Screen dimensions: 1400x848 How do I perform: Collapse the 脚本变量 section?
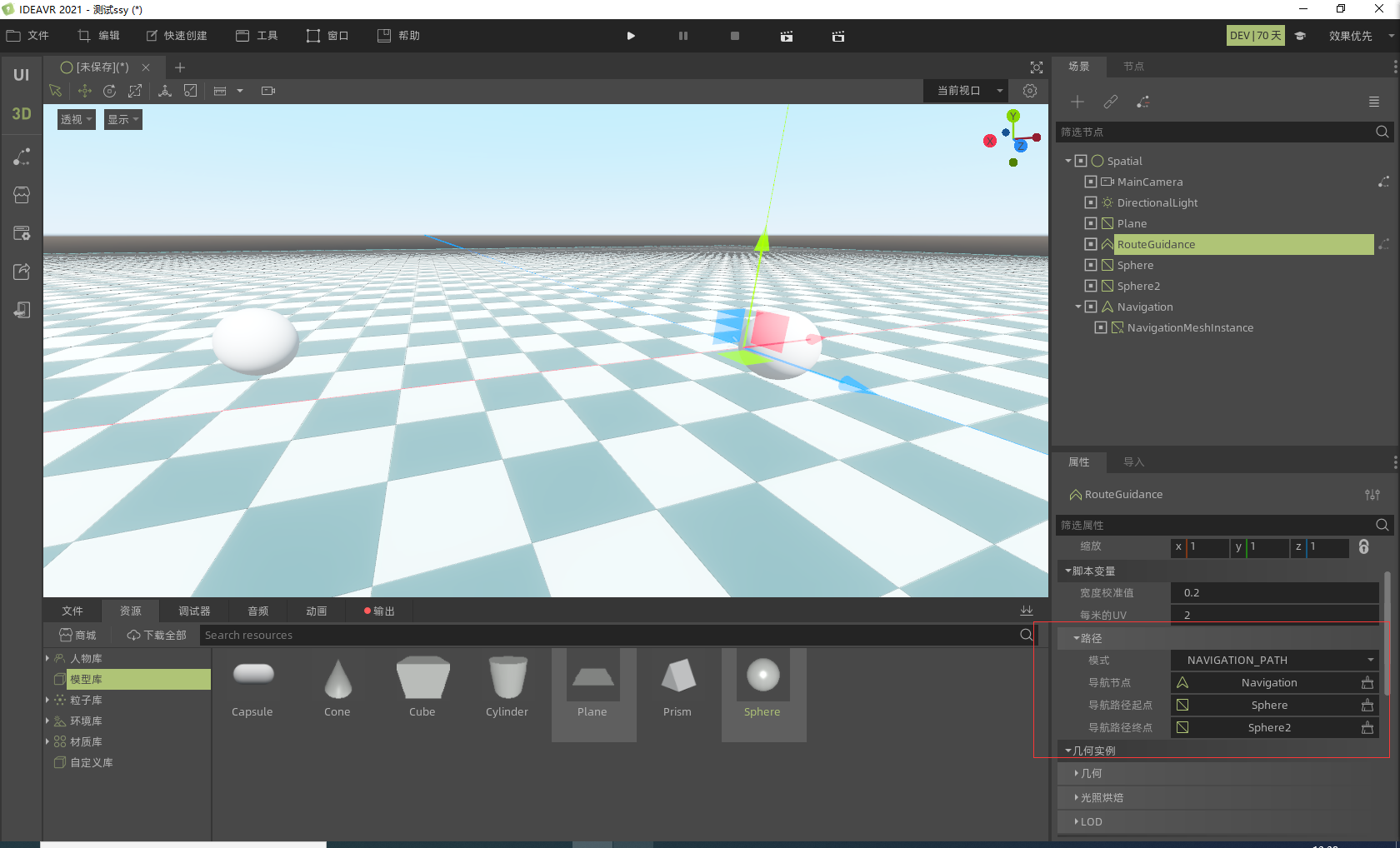point(1093,571)
